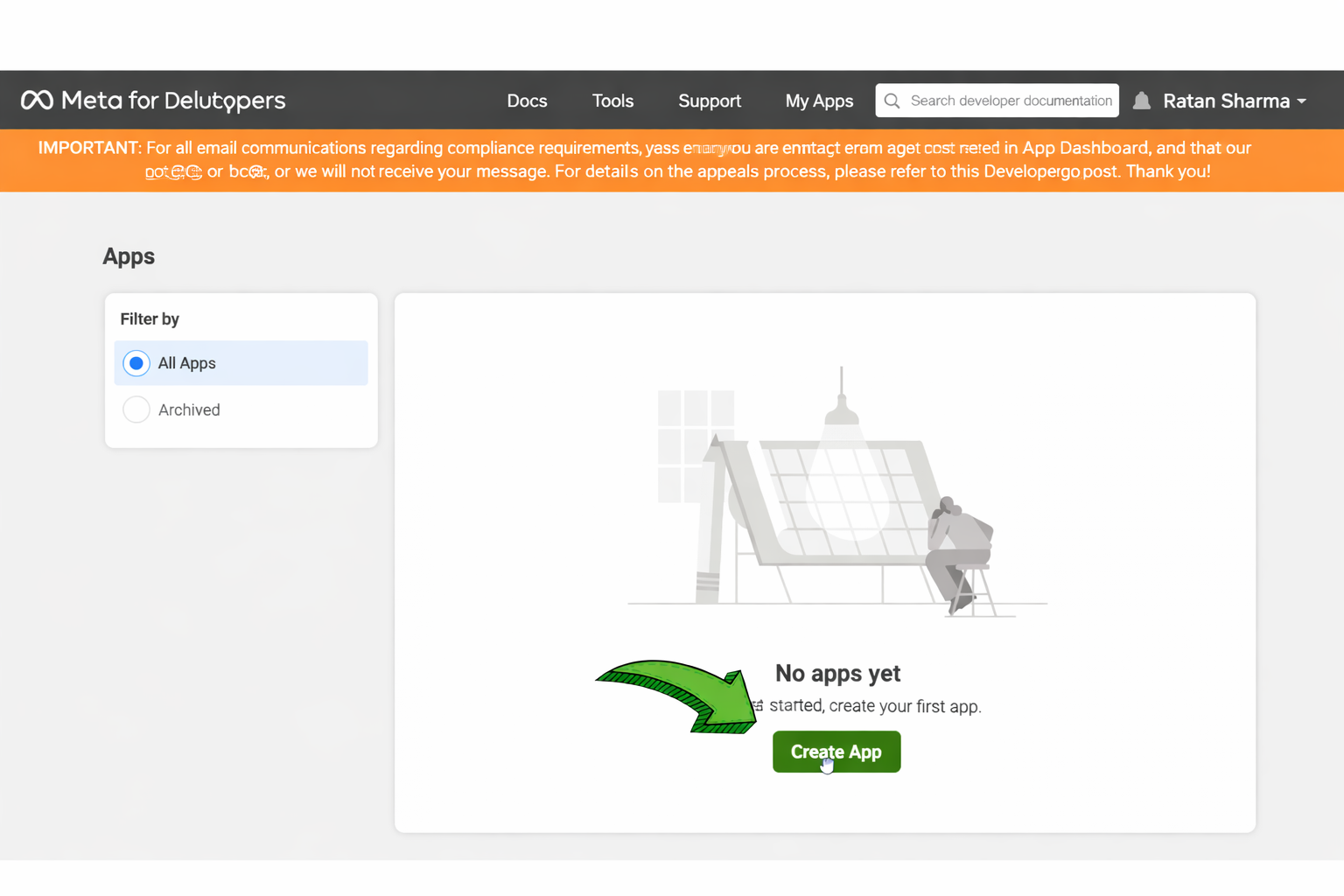Image resolution: width=1344 pixels, height=896 pixels.
Task: Expand the Ratan Sharma account dropdown
Action: coord(1235,101)
